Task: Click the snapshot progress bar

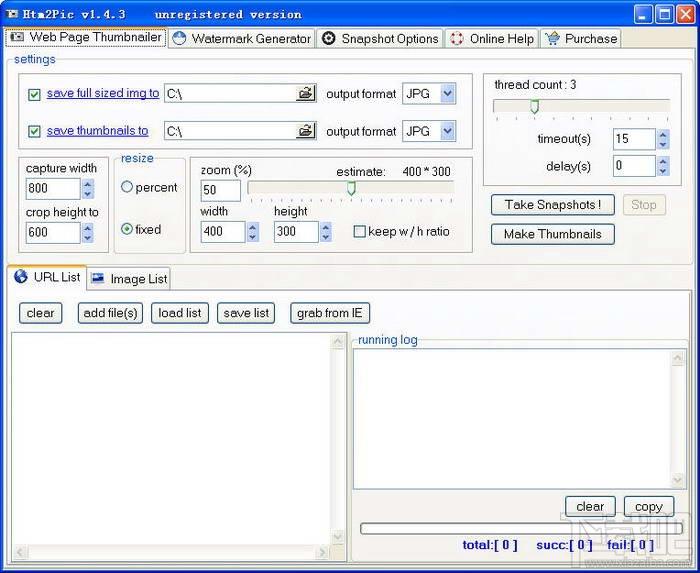Action: click(521, 528)
